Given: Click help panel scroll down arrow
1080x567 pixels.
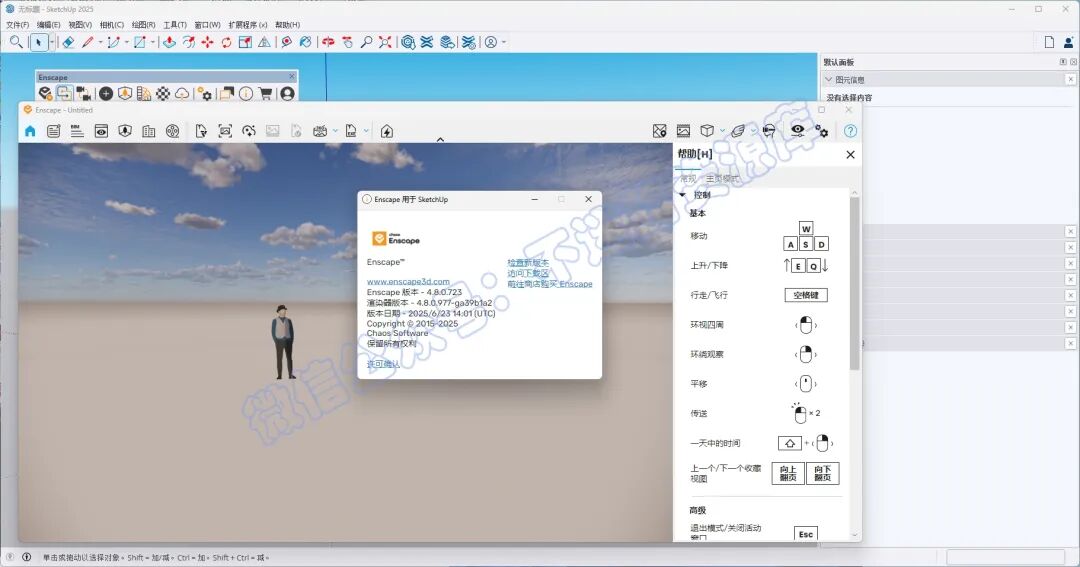Looking at the screenshot, I should point(855,535).
